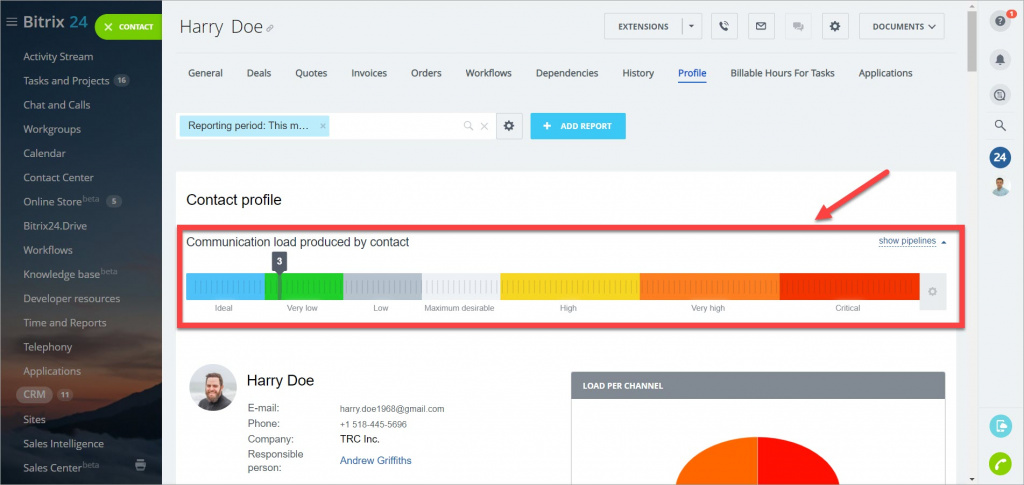The image size is (1024, 485).
Task: Switch to the Deals tab
Action: pos(259,73)
